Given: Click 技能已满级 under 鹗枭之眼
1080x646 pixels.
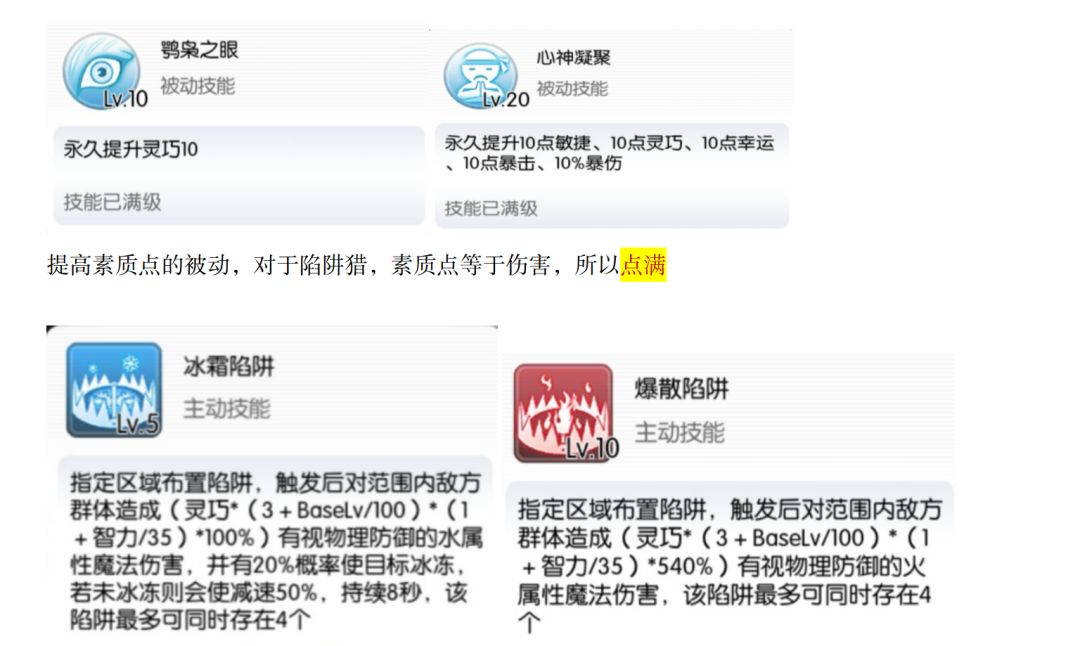Looking at the screenshot, I should tap(112, 202).
